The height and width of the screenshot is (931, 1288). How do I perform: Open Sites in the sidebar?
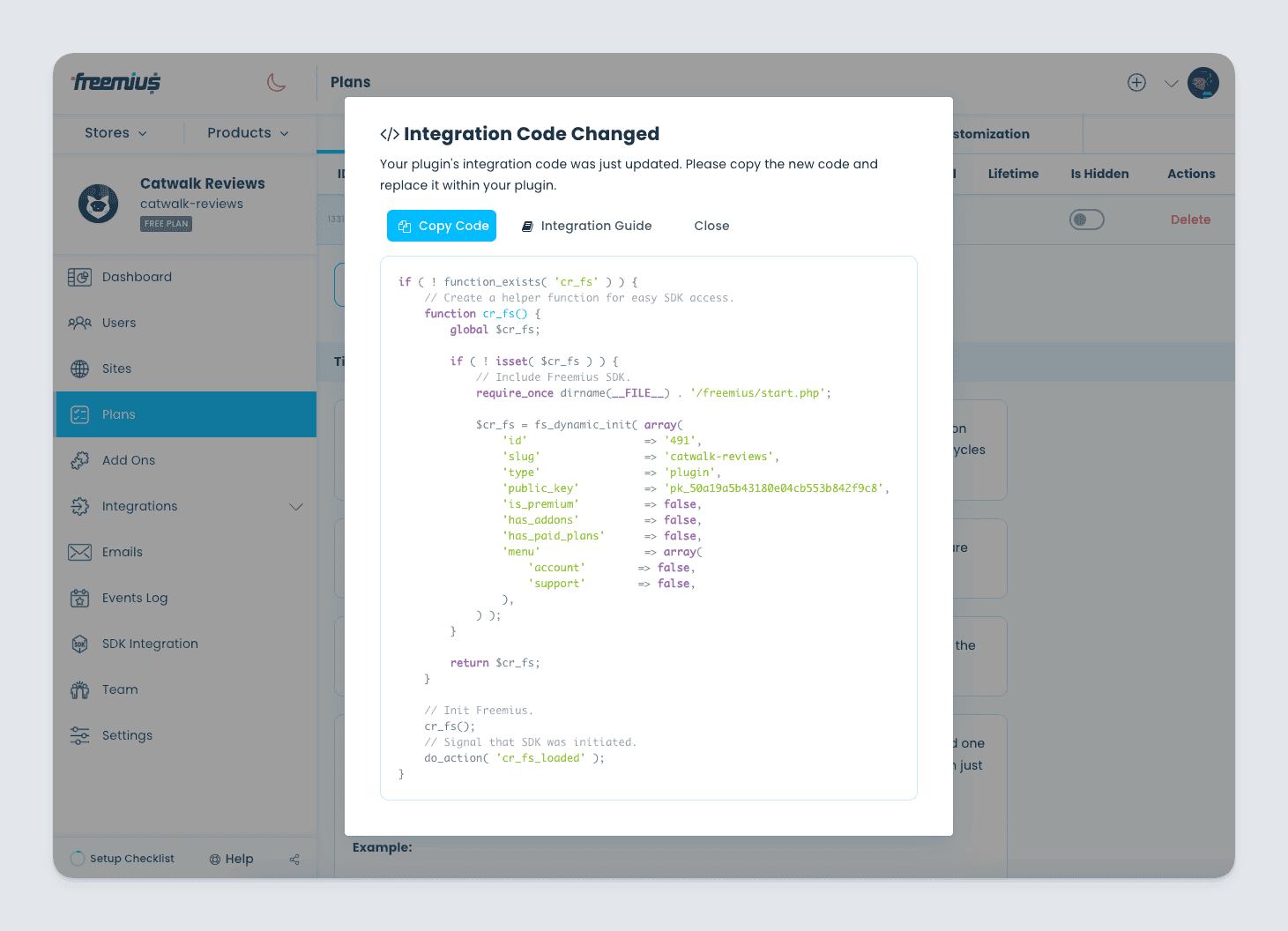point(186,369)
